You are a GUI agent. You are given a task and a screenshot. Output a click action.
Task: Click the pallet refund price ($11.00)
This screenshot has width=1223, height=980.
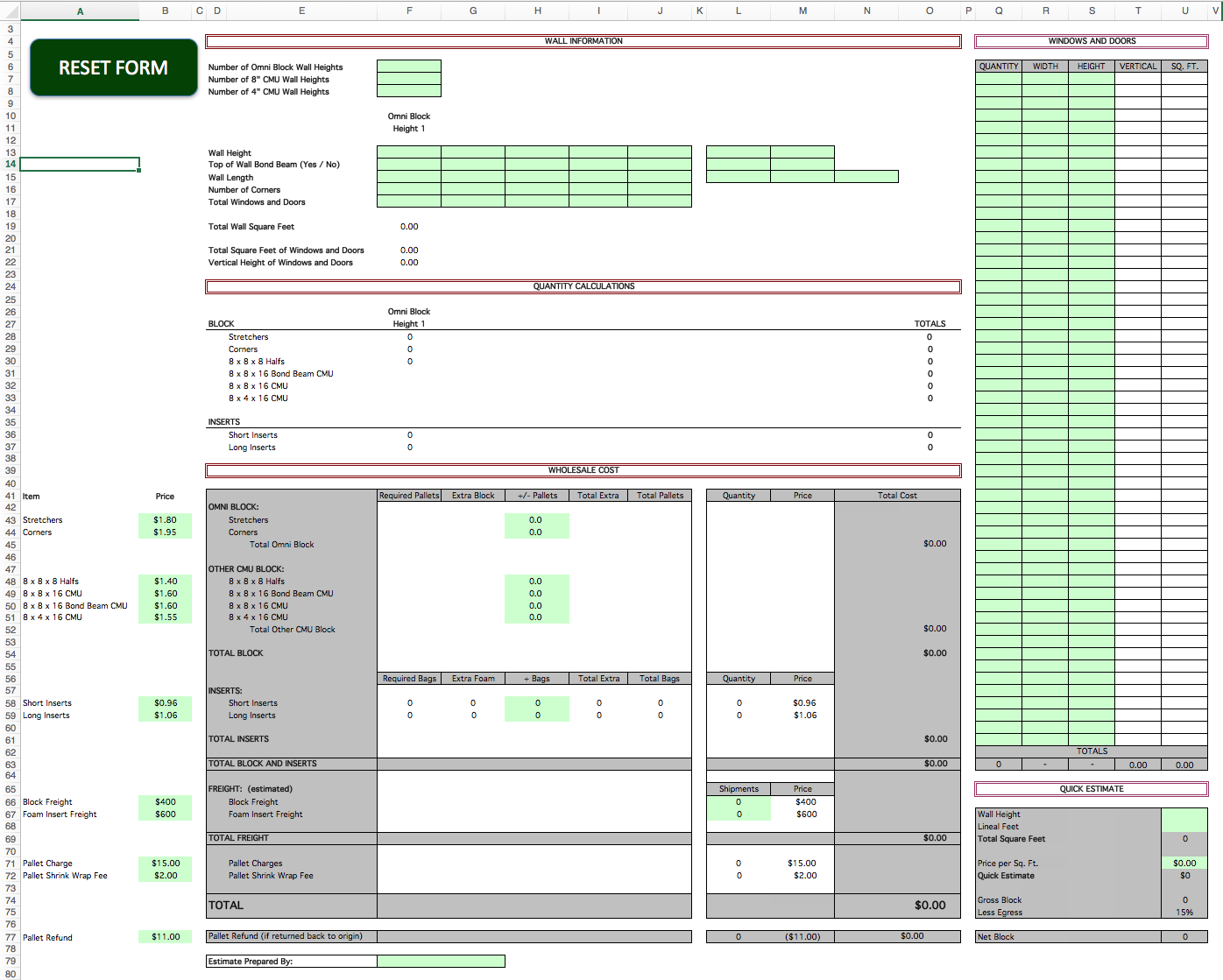coord(802,937)
